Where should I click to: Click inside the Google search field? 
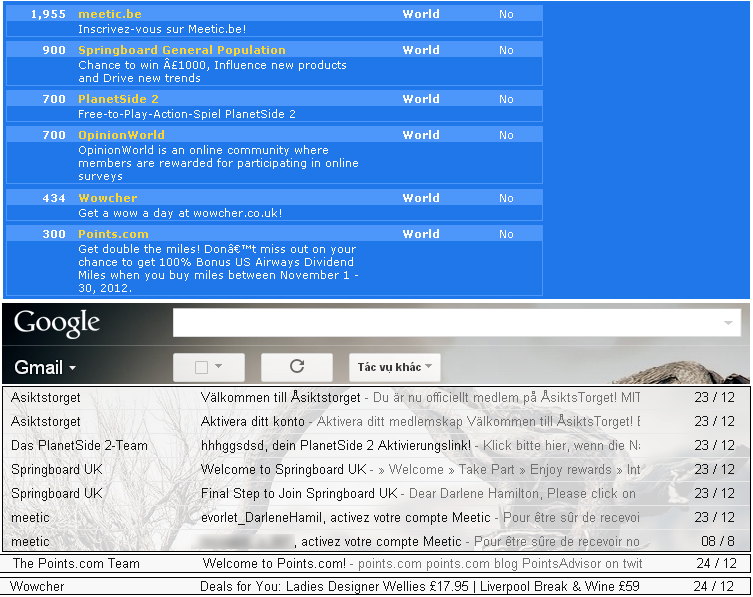(x=457, y=322)
